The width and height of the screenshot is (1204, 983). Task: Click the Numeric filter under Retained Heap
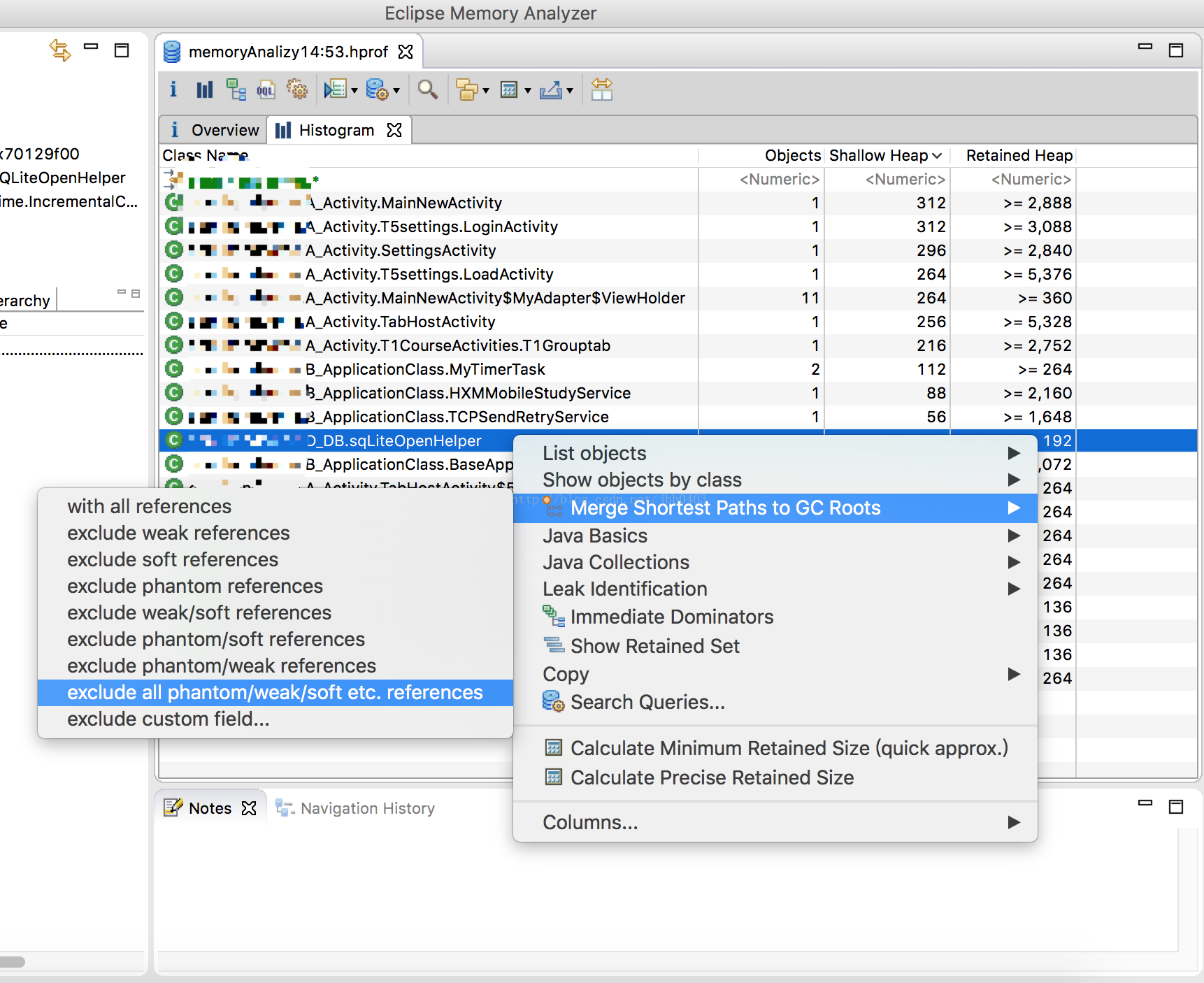[x=1031, y=179]
